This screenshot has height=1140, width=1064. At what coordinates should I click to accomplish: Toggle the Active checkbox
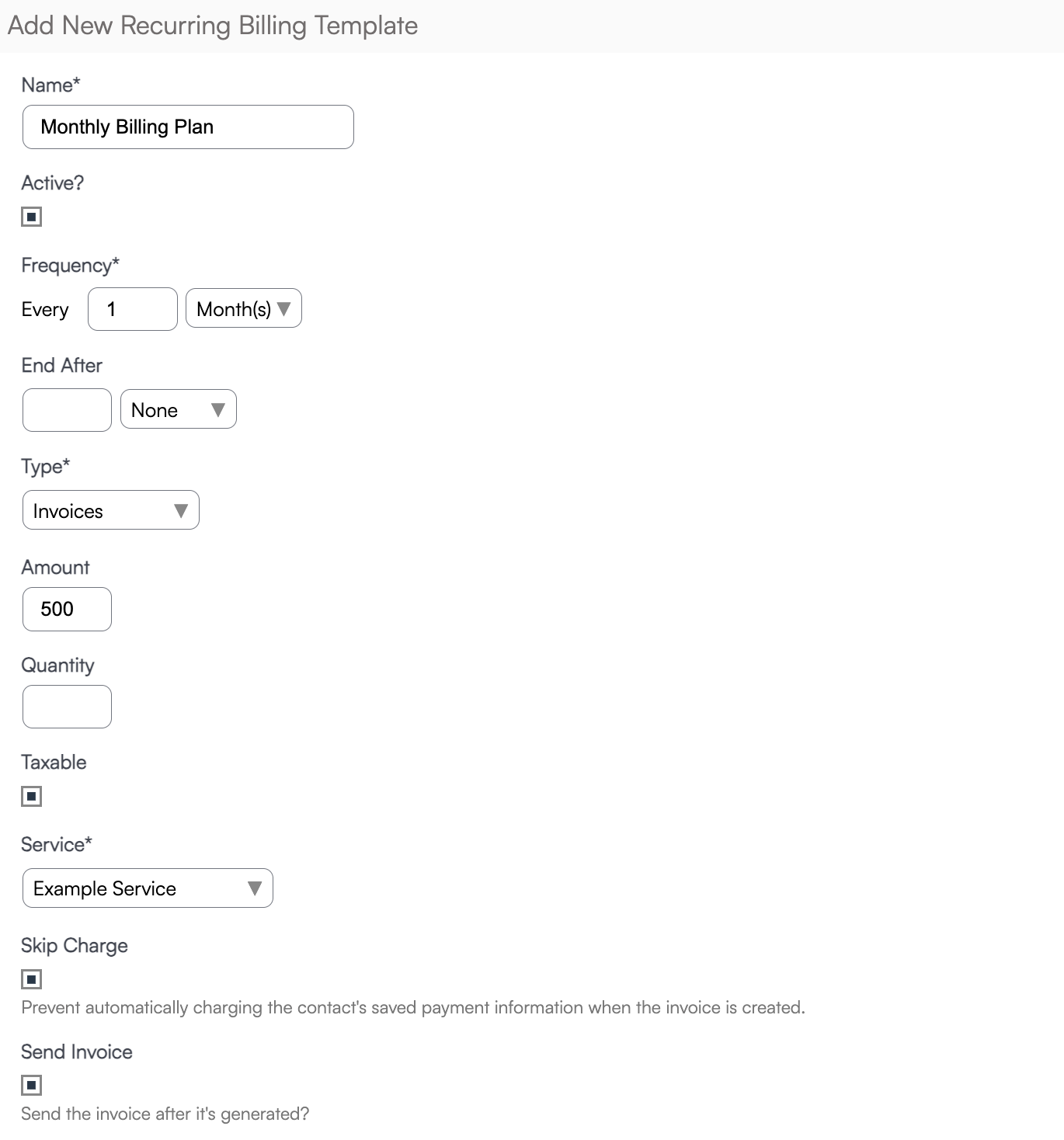(31, 217)
